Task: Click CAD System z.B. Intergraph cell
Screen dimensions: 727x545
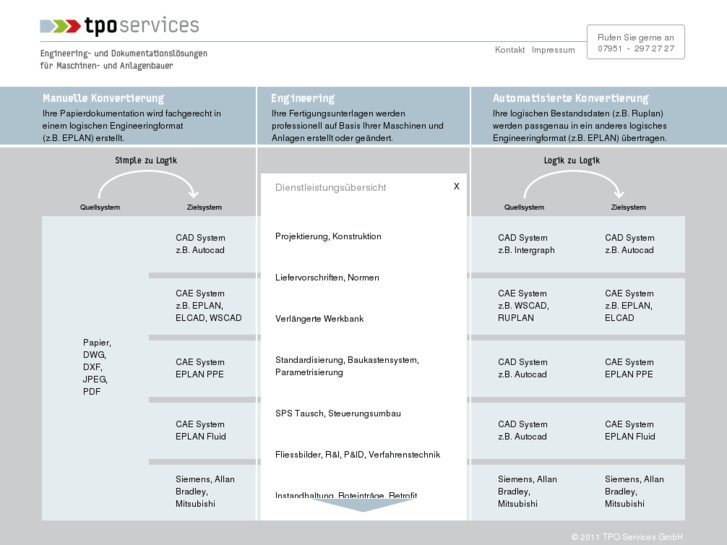Action: point(526,244)
